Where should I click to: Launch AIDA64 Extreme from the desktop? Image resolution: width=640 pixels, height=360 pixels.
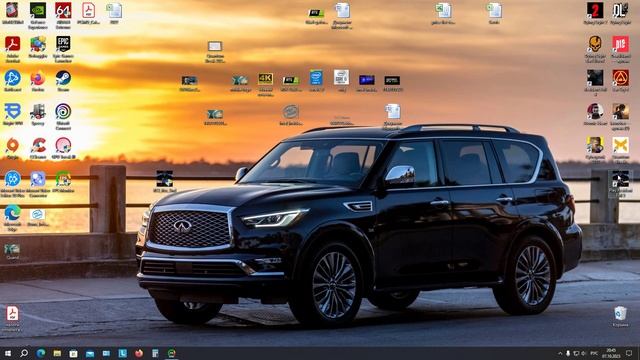[63, 15]
